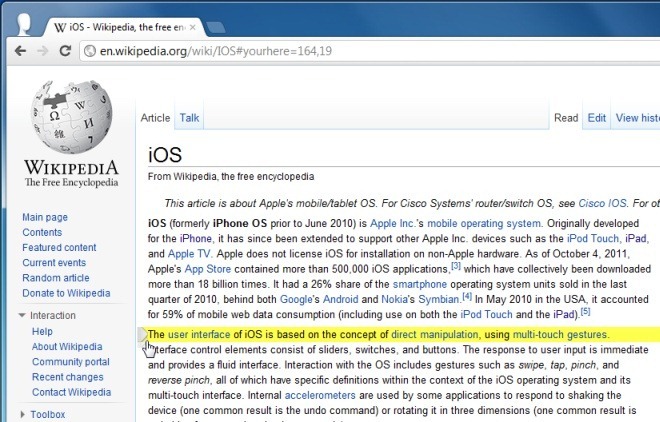The image size is (660, 422).
Task: Open the View history tab
Action: (x=638, y=118)
